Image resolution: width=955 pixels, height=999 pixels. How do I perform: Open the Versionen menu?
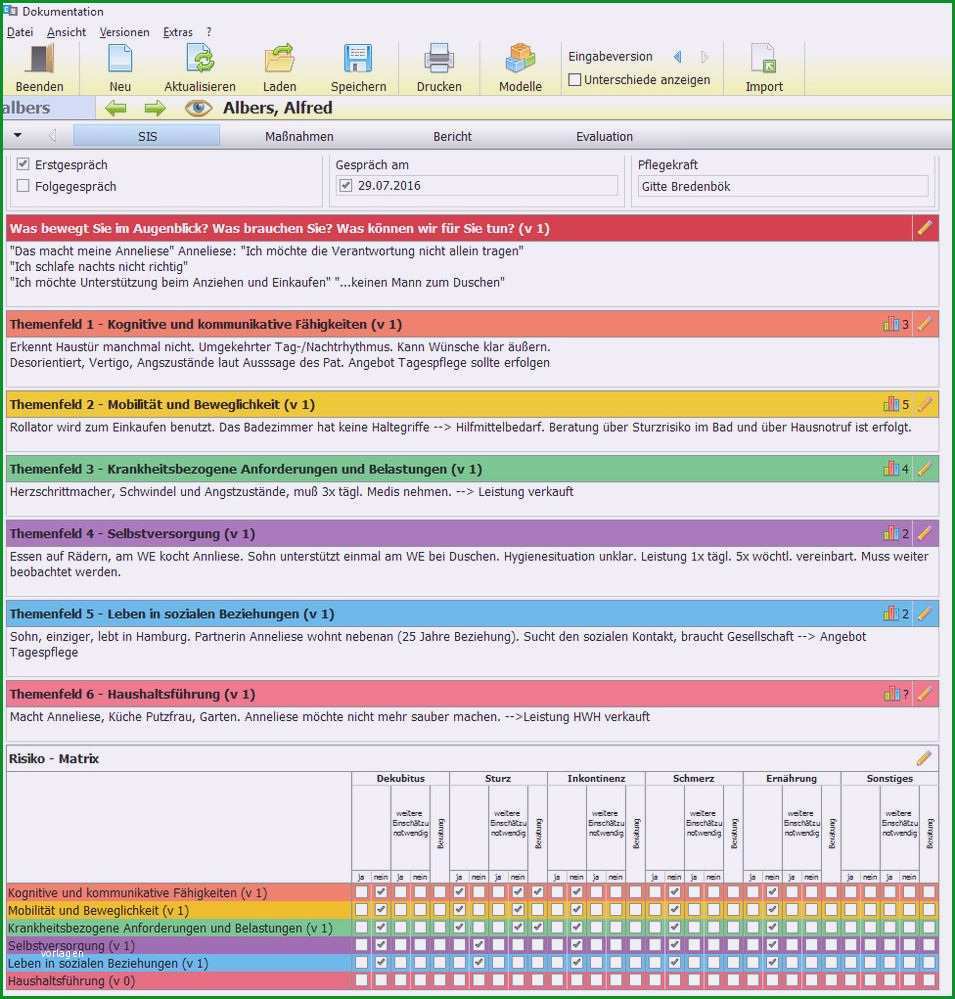124,32
